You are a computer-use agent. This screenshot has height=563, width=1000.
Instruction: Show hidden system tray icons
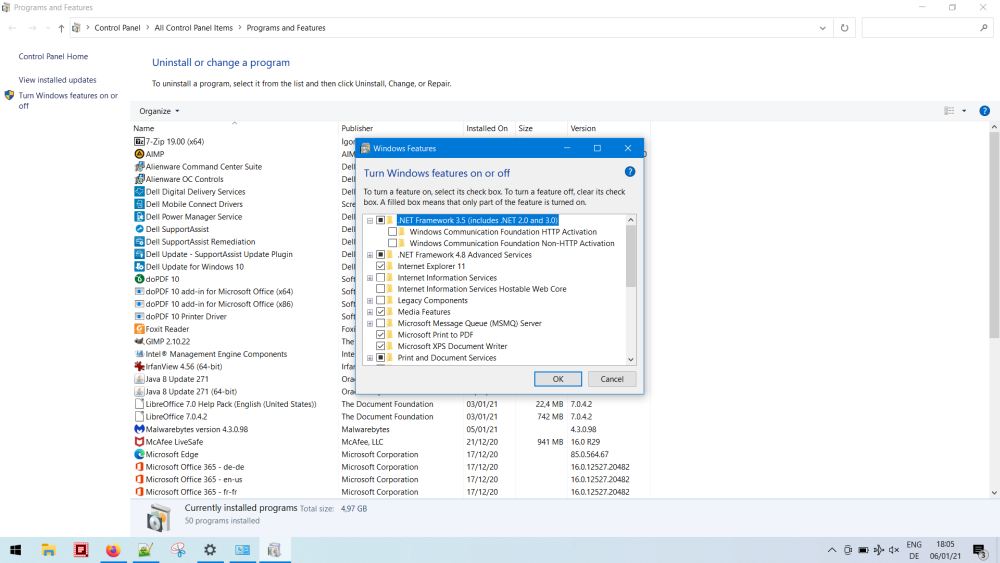pyautogui.click(x=831, y=550)
